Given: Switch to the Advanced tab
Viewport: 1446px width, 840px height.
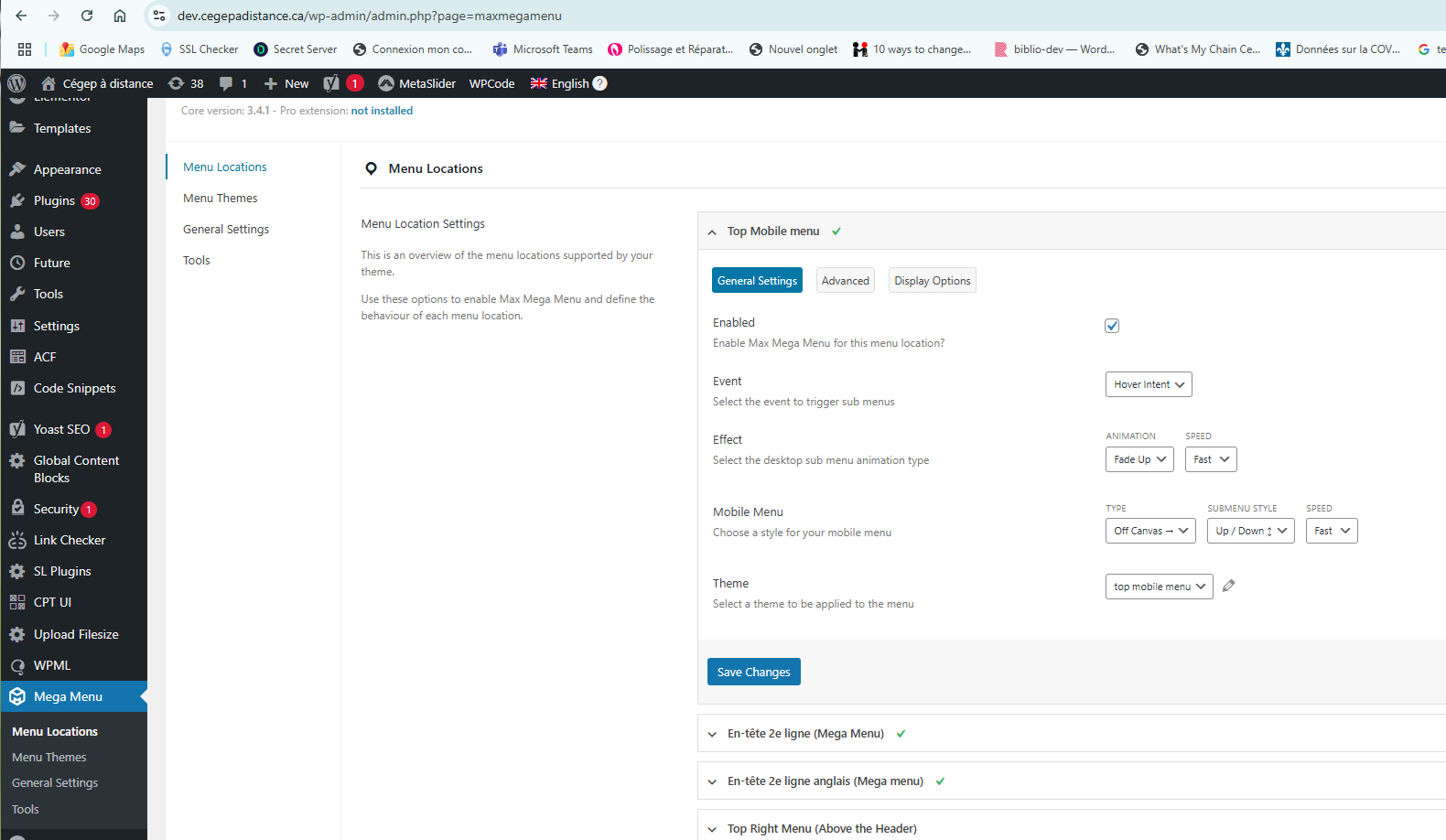Looking at the screenshot, I should point(845,281).
